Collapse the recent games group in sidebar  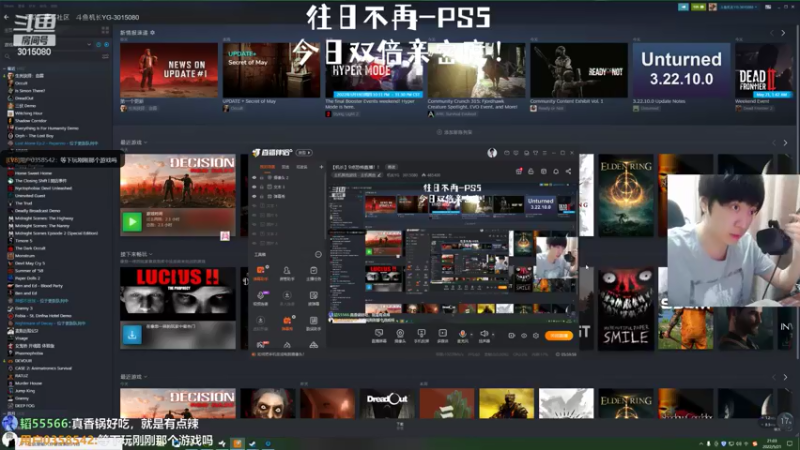pos(5,68)
